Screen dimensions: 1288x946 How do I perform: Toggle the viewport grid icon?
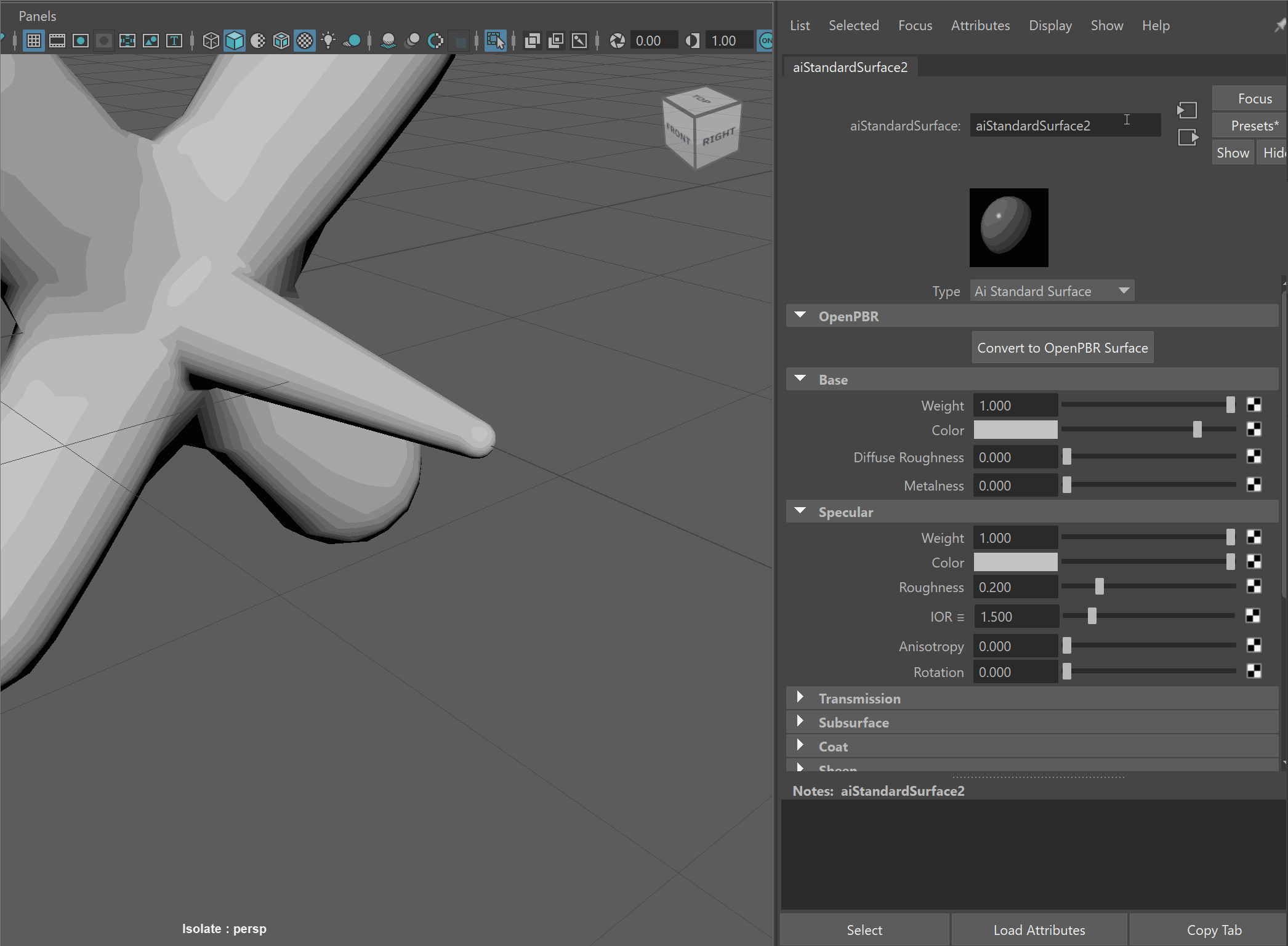pos(34,41)
